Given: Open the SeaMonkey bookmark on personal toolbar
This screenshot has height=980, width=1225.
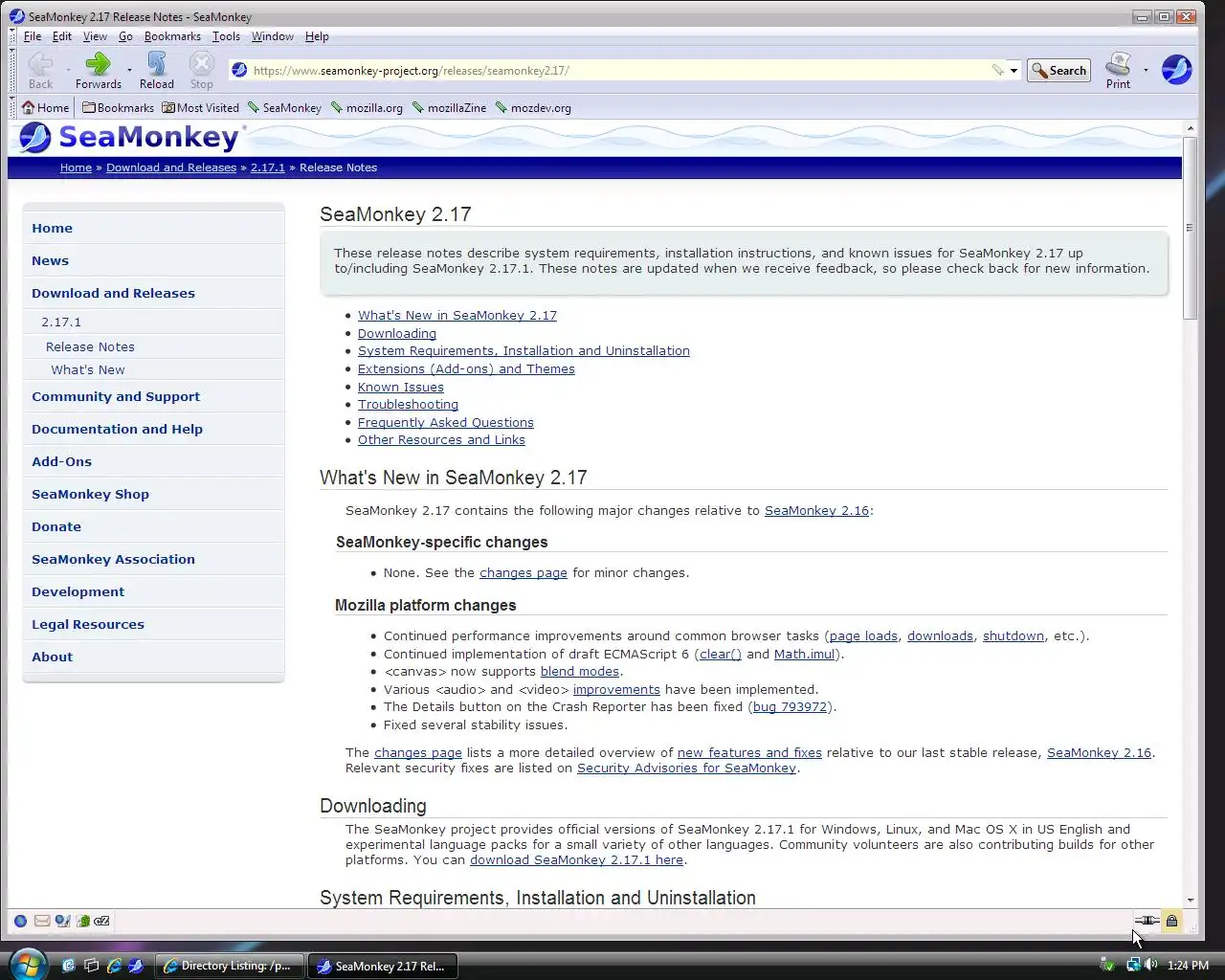Looking at the screenshot, I should 284,107.
